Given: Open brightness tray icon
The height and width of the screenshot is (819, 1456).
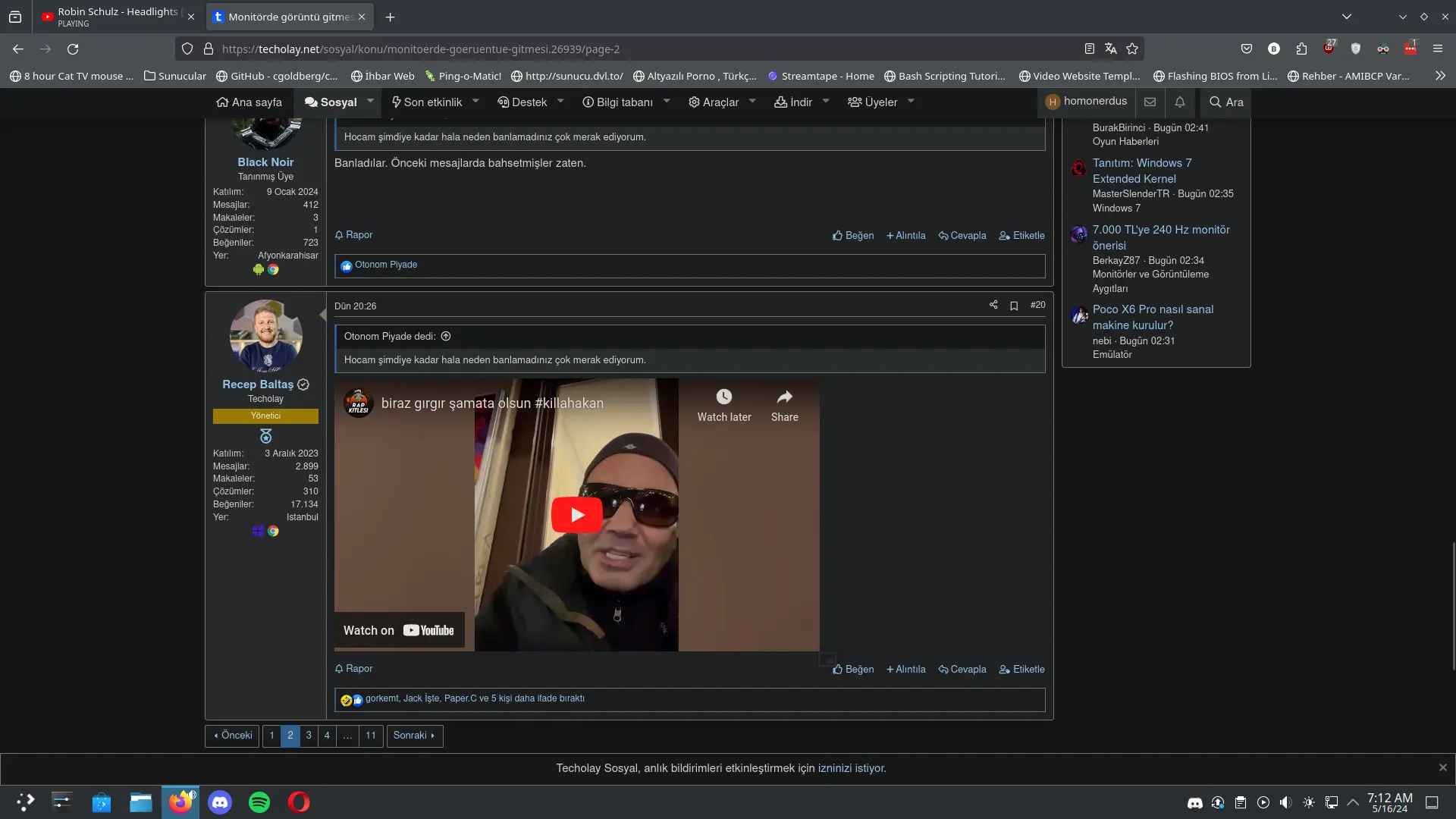Looking at the screenshot, I should tap(1308, 802).
